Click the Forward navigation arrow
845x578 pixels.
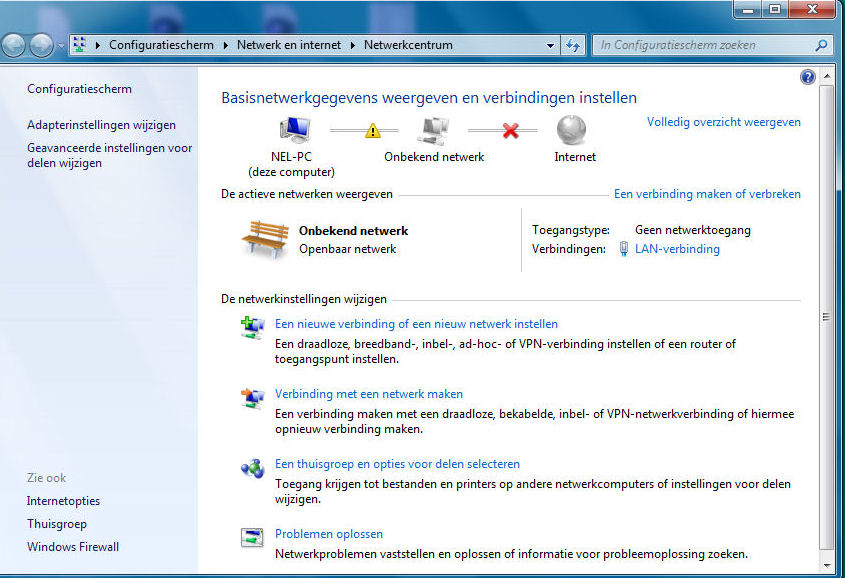tap(41, 45)
